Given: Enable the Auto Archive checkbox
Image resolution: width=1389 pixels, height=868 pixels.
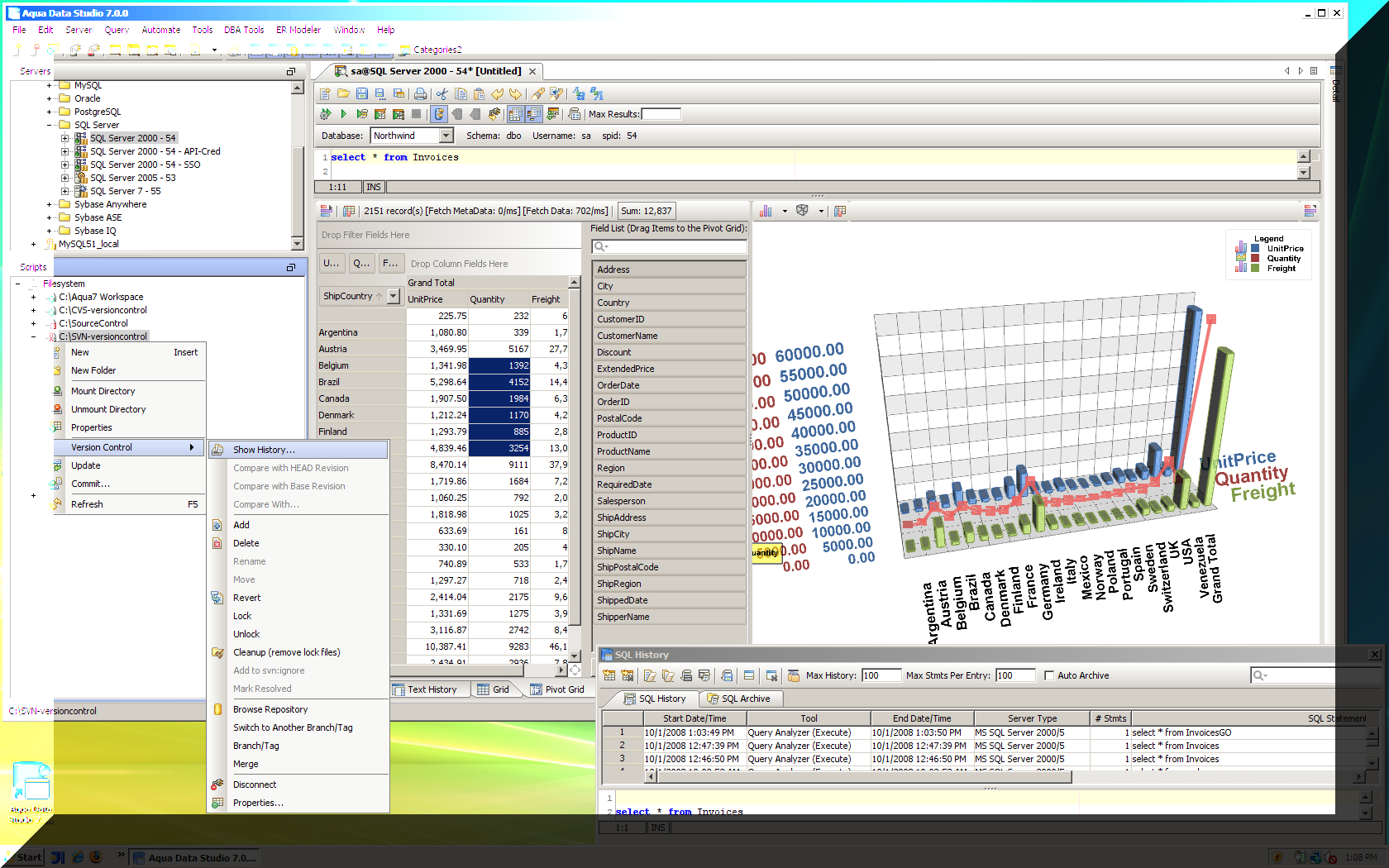Looking at the screenshot, I should click(x=1049, y=675).
